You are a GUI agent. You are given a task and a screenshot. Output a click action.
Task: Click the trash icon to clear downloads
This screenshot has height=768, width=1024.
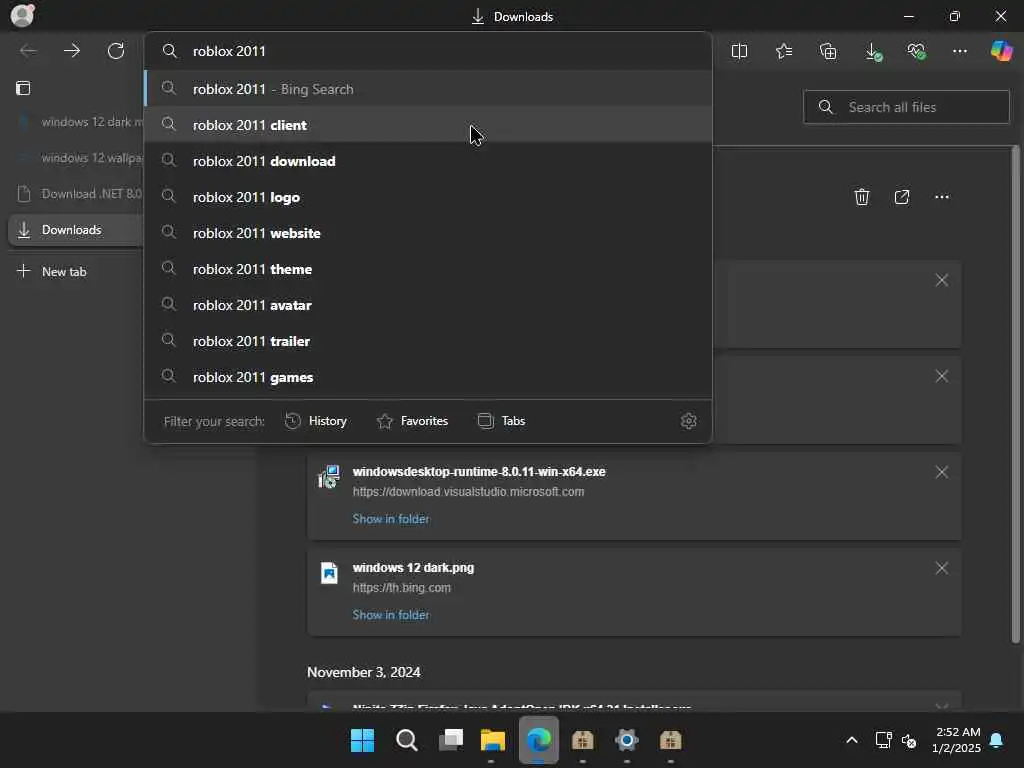click(862, 197)
